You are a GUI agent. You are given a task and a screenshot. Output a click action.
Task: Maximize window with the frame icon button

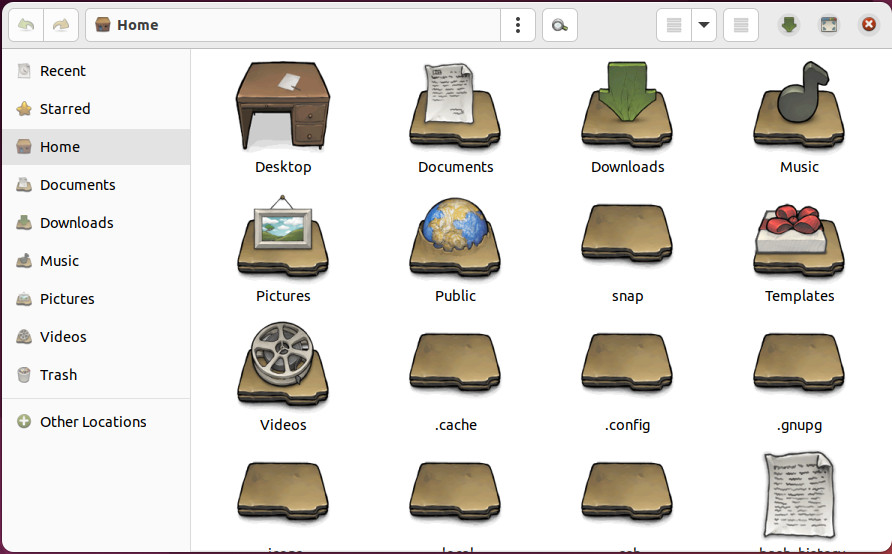[829, 25]
